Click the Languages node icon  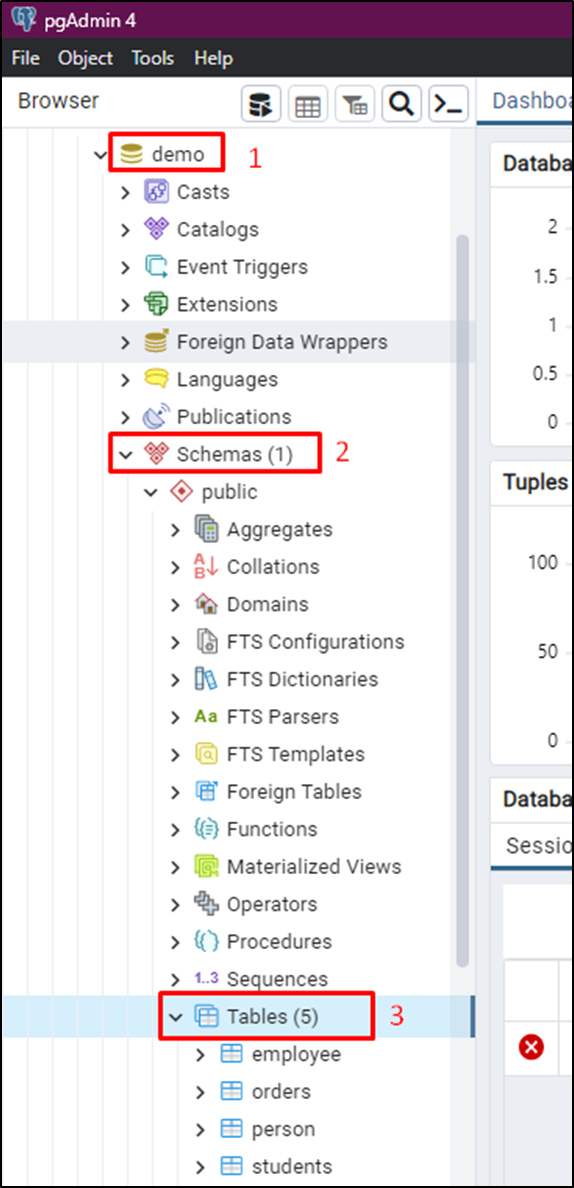click(156, 379)
